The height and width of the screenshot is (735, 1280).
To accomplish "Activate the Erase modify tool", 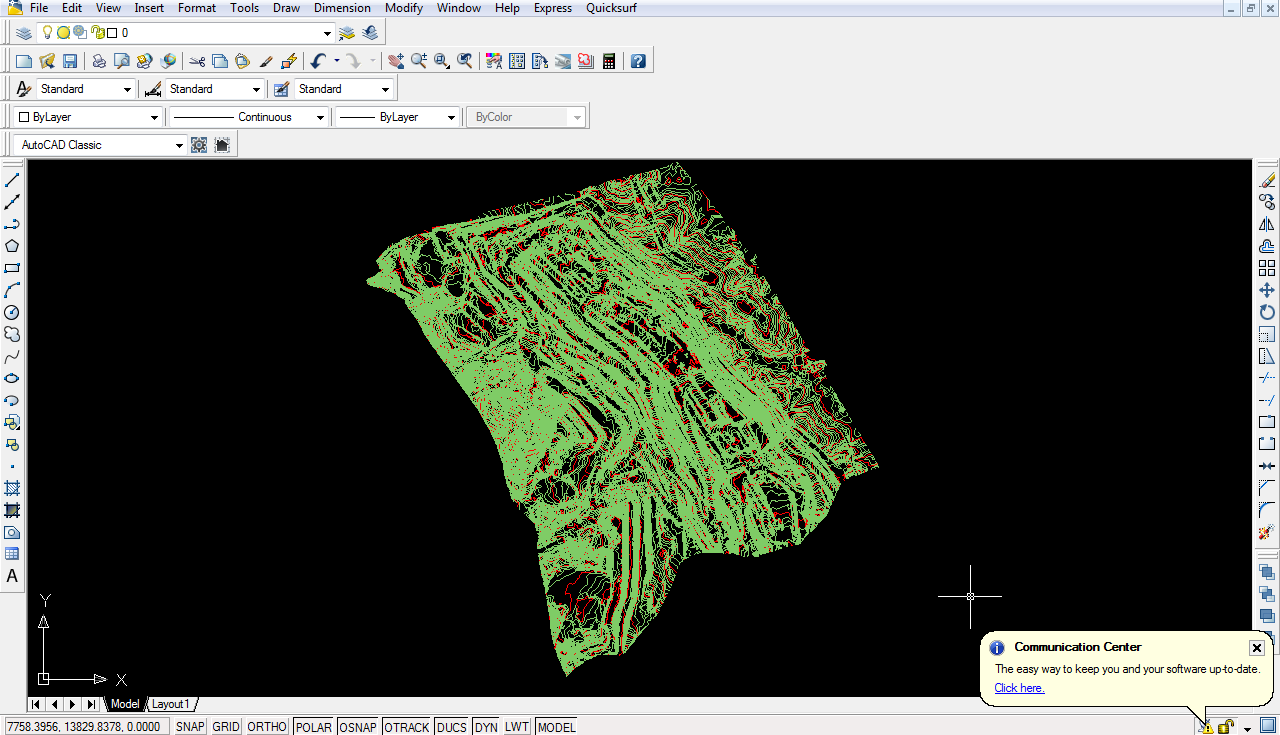I will point(1267,180).
